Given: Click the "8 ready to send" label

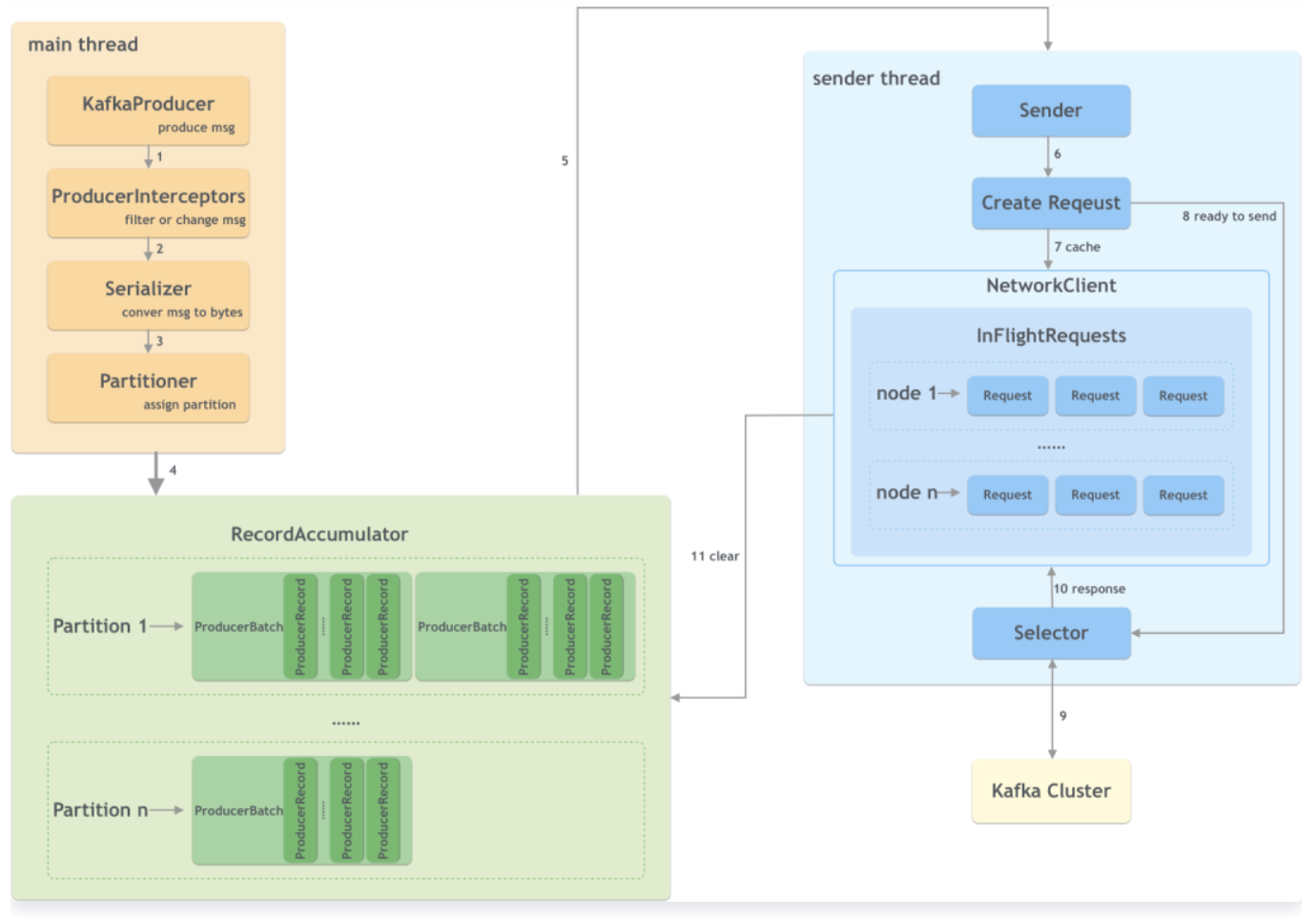Looking at the screenshot, I should tap(1229, 216).
